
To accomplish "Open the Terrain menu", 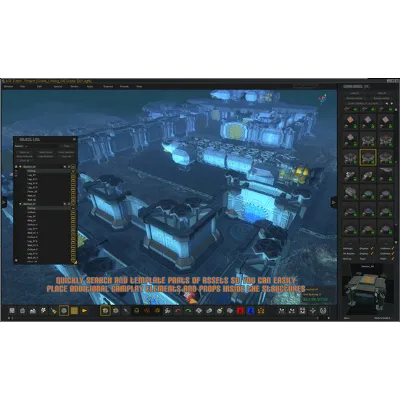I will click(x=74, y=86).
